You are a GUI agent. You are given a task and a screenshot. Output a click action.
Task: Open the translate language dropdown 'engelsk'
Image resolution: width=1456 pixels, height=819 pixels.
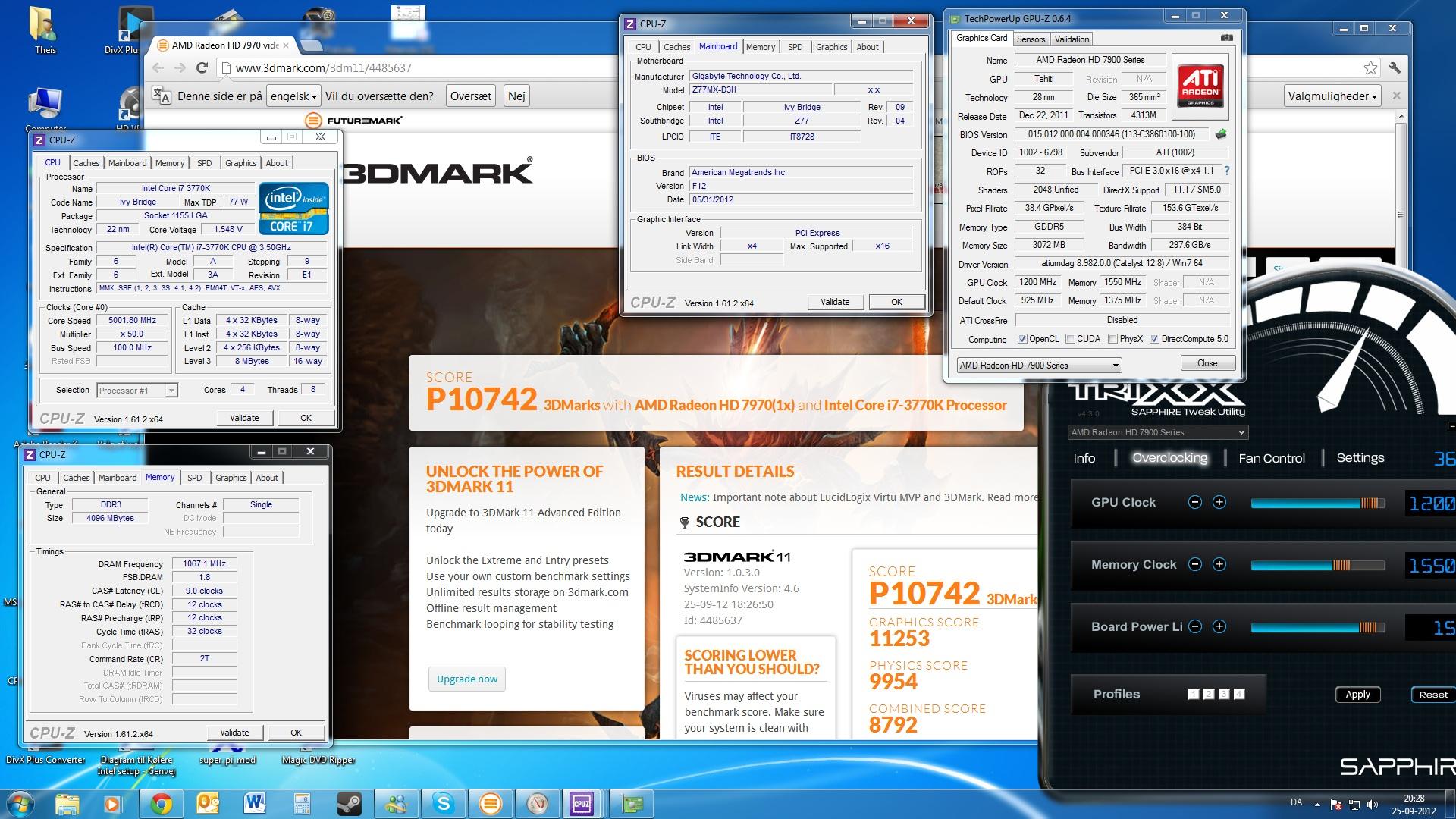coord(293,96)
